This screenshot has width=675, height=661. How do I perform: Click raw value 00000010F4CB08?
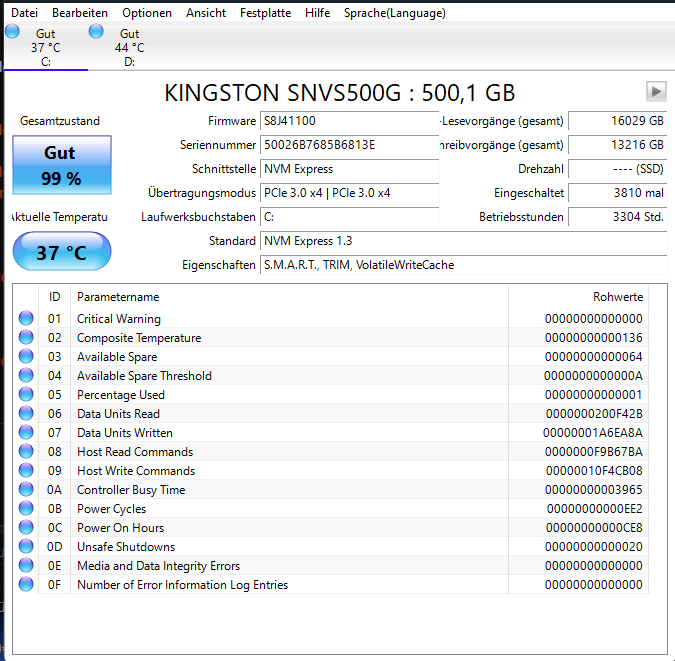(594, 471)
